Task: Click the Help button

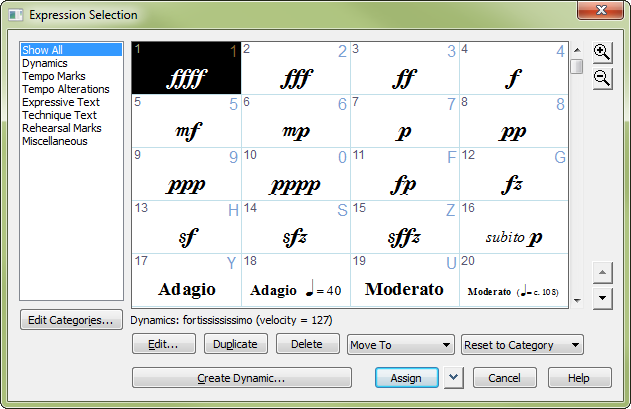Action: click(580, 378)
